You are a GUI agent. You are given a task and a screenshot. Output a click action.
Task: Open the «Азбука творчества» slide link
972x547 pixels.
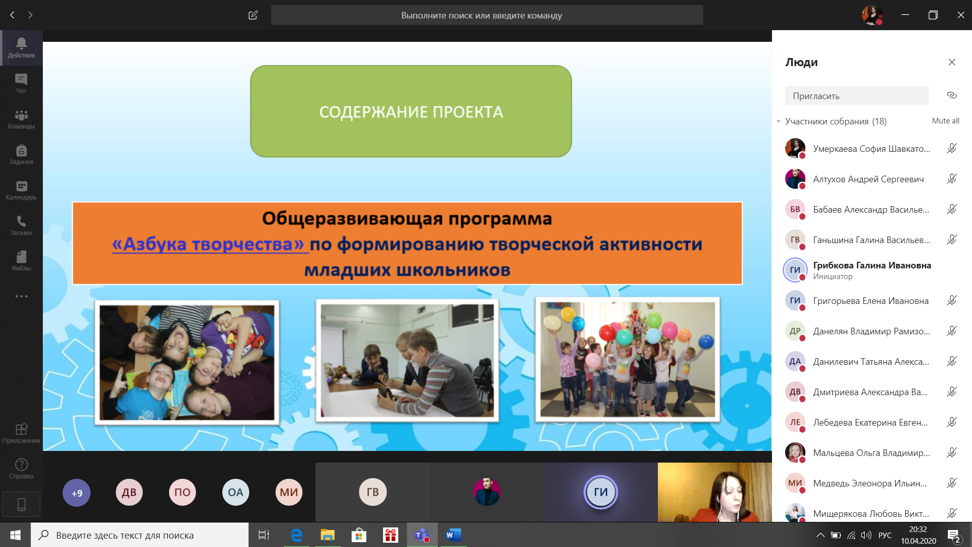[x=210, y=244]
